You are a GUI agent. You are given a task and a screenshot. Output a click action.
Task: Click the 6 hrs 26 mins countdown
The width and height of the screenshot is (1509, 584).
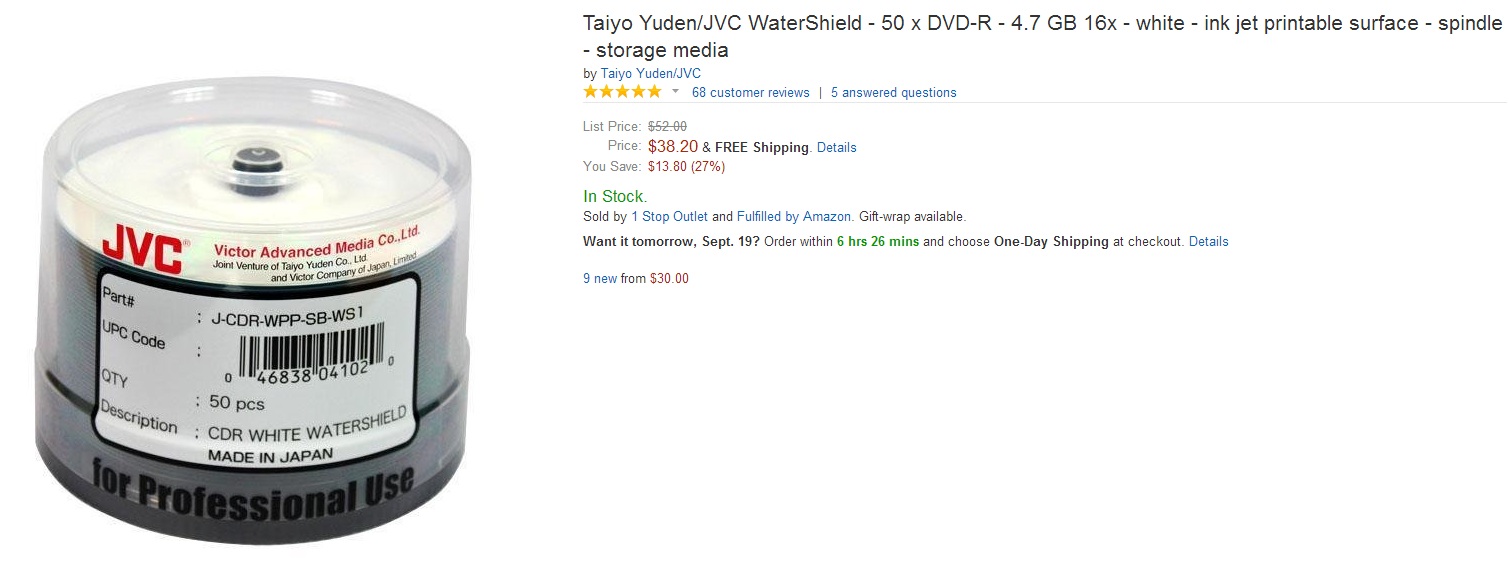877,242
